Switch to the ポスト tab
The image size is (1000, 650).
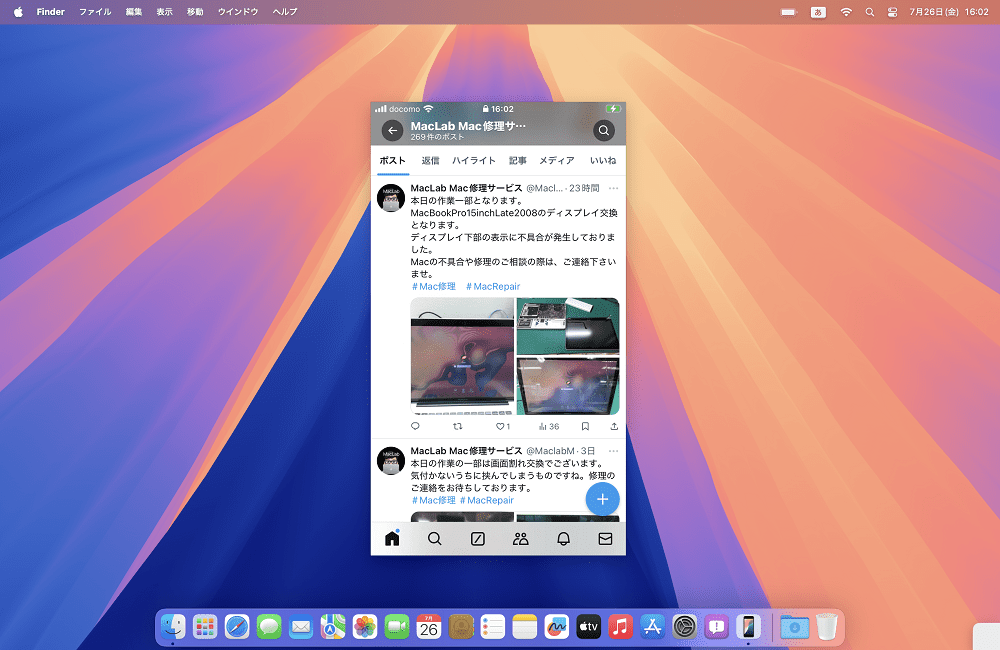coord(392,161)
